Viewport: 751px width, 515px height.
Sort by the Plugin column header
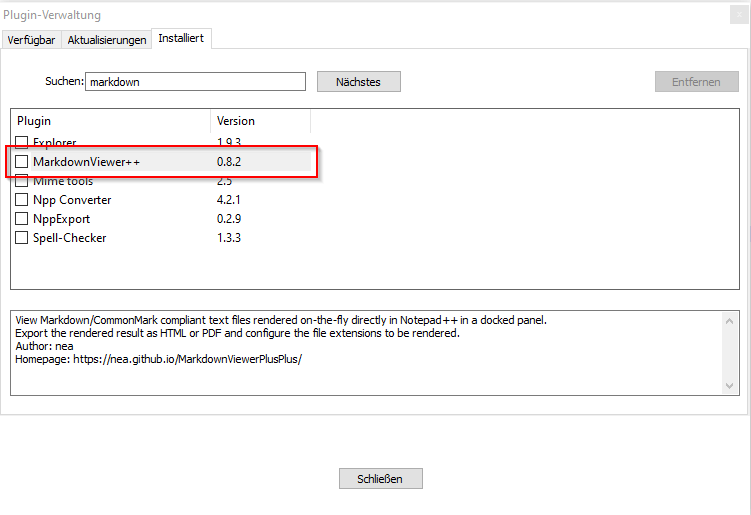pos(110,121)
